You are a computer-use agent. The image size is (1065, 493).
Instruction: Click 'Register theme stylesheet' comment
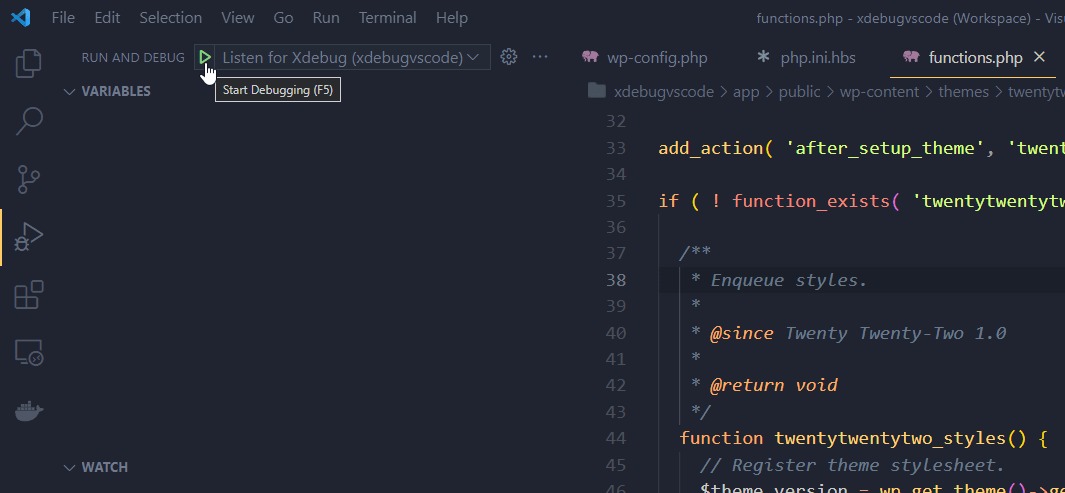[x=852, y=464]
